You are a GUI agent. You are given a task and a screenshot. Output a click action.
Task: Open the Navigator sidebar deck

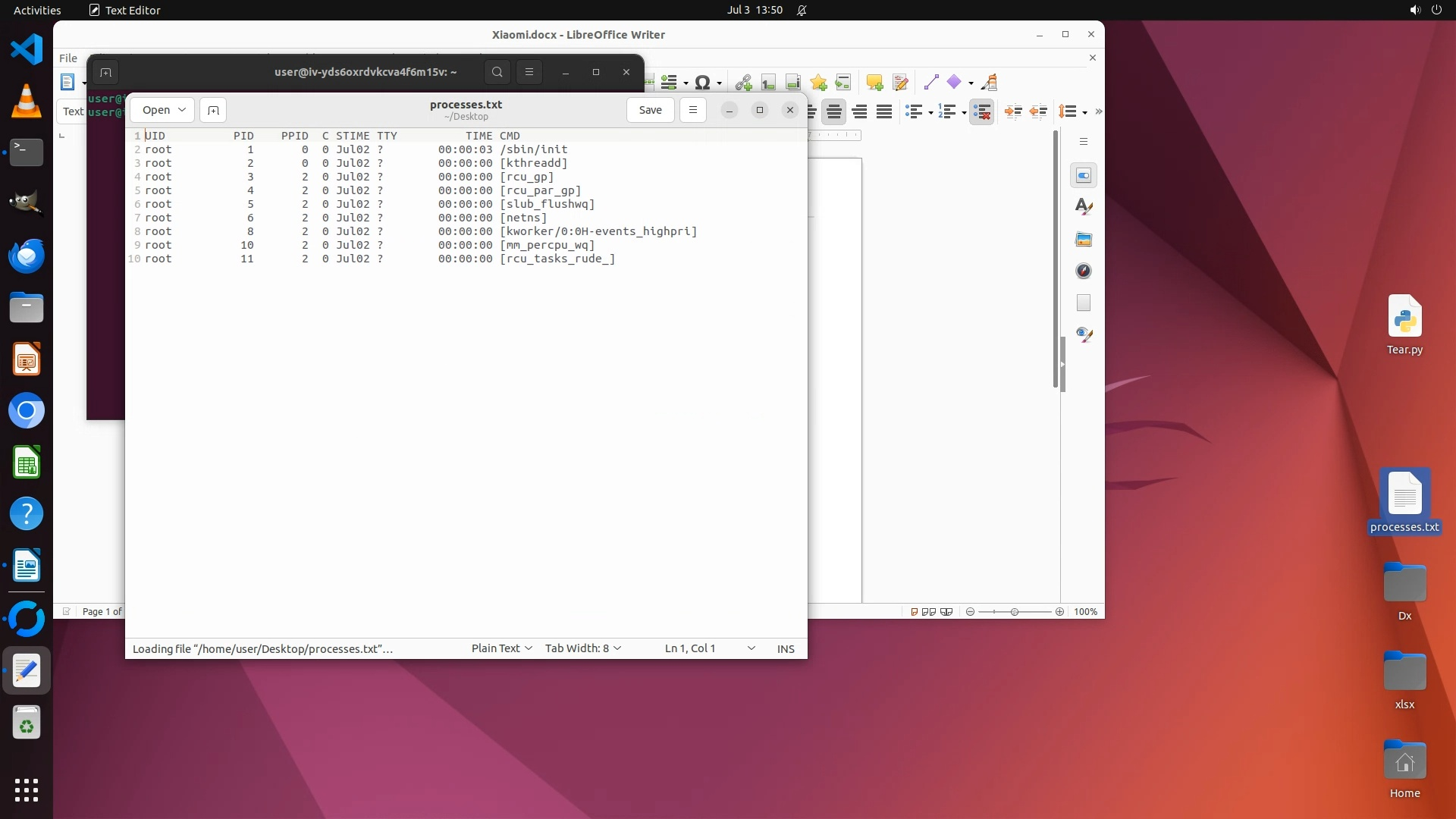point(1084,271)
